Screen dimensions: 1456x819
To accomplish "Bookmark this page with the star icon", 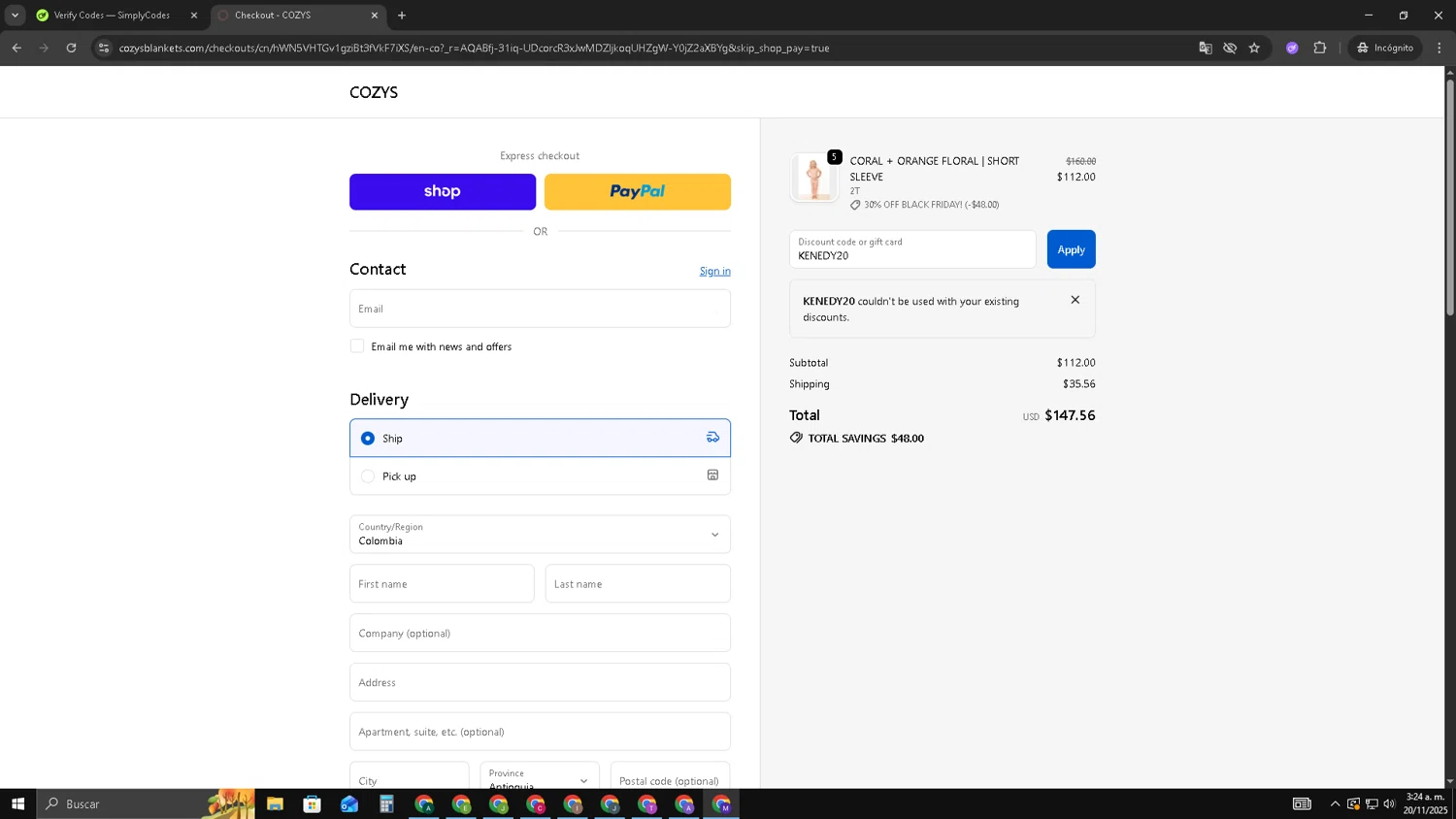I will 1254,48.
